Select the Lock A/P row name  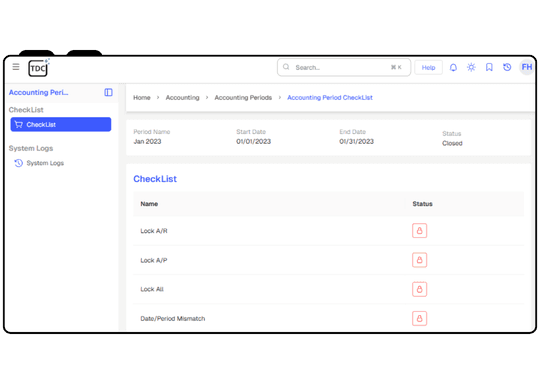coord(154,260)
